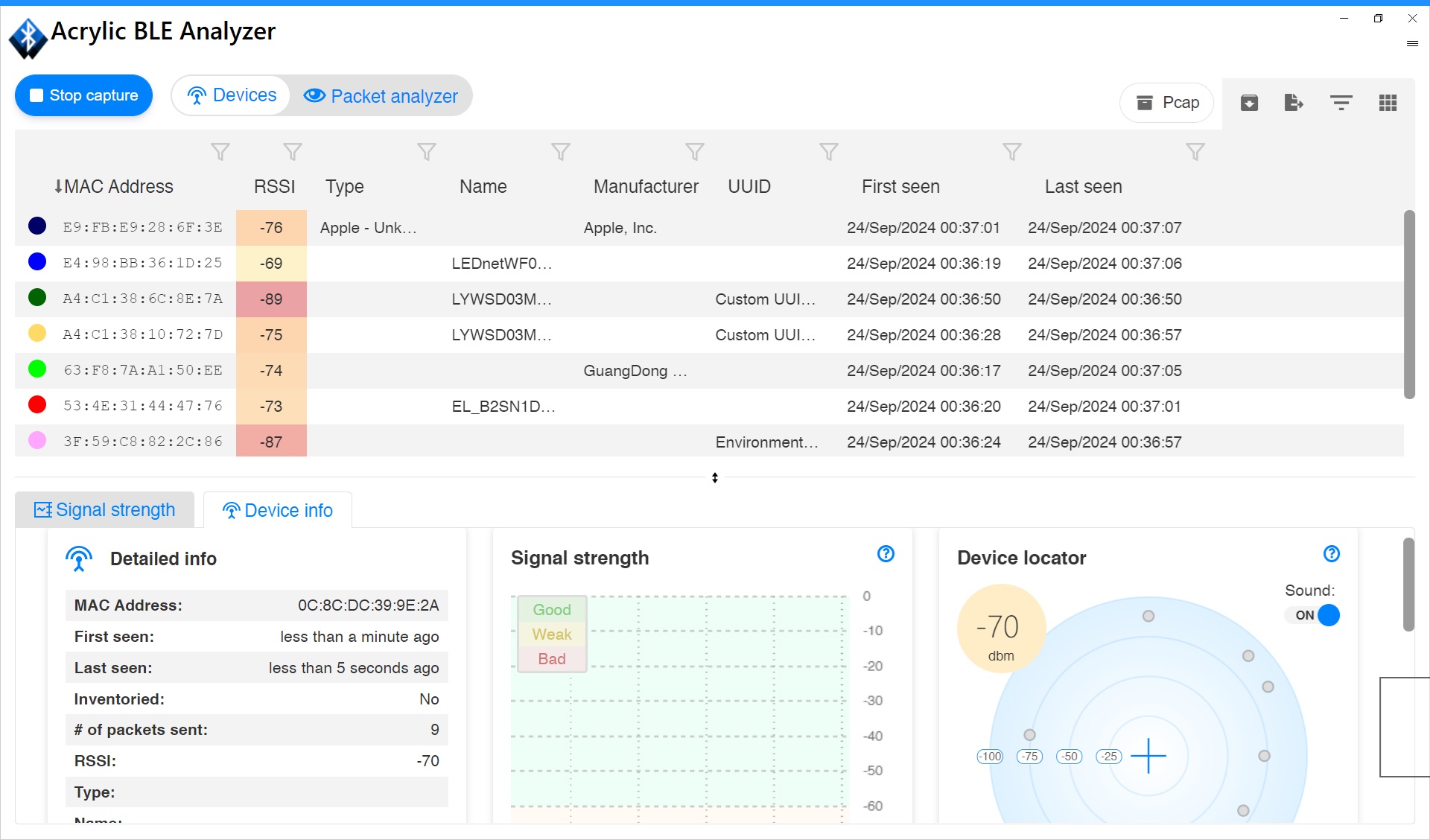Screen dimensions: 1430x840
Task: Click the export file icon
Action: click(1294, 103)
